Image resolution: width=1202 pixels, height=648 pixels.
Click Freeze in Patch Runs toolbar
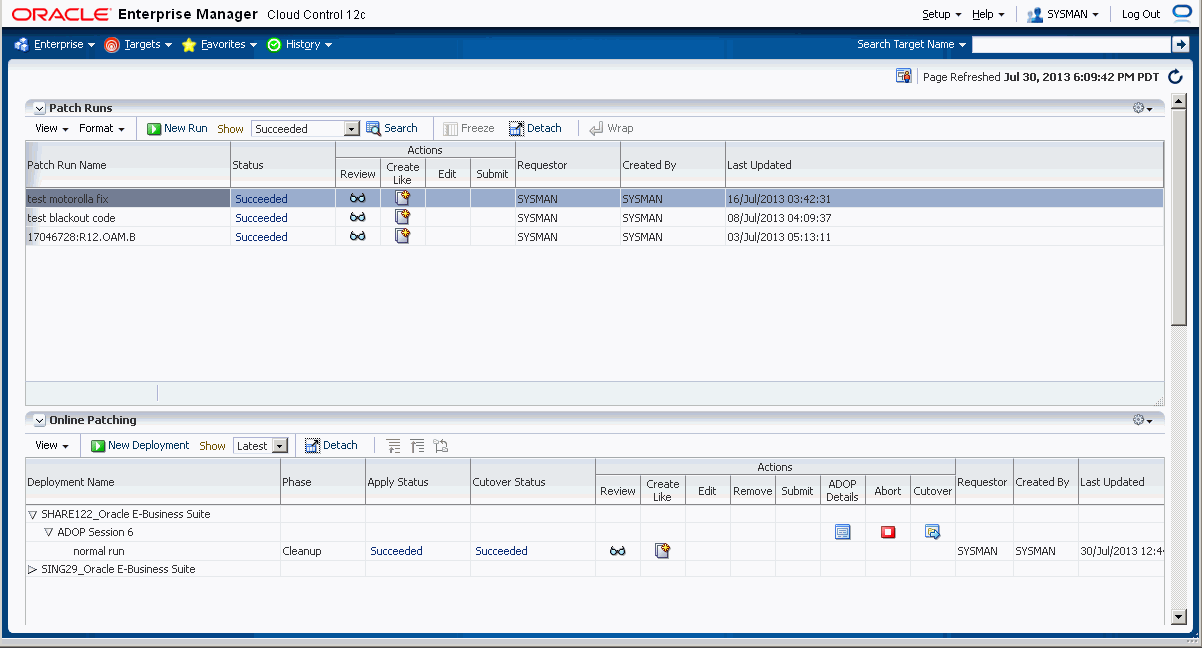point(469,128)
